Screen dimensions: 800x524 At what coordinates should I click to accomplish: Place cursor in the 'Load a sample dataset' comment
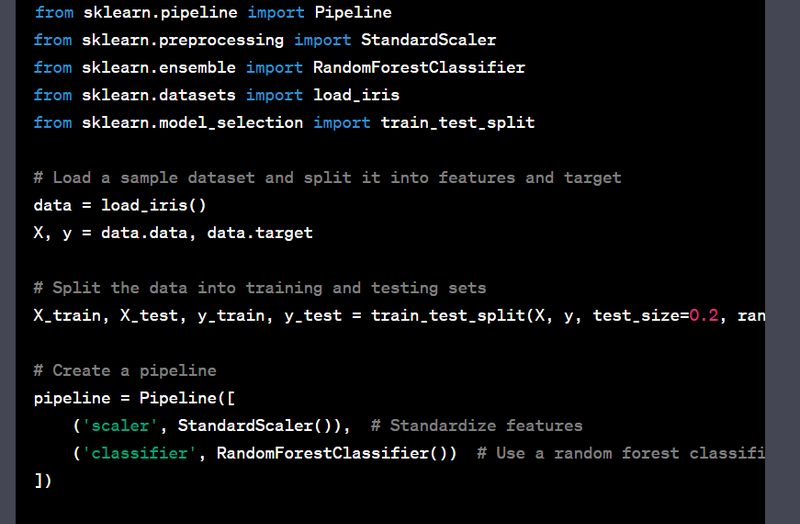coord(328,178)
